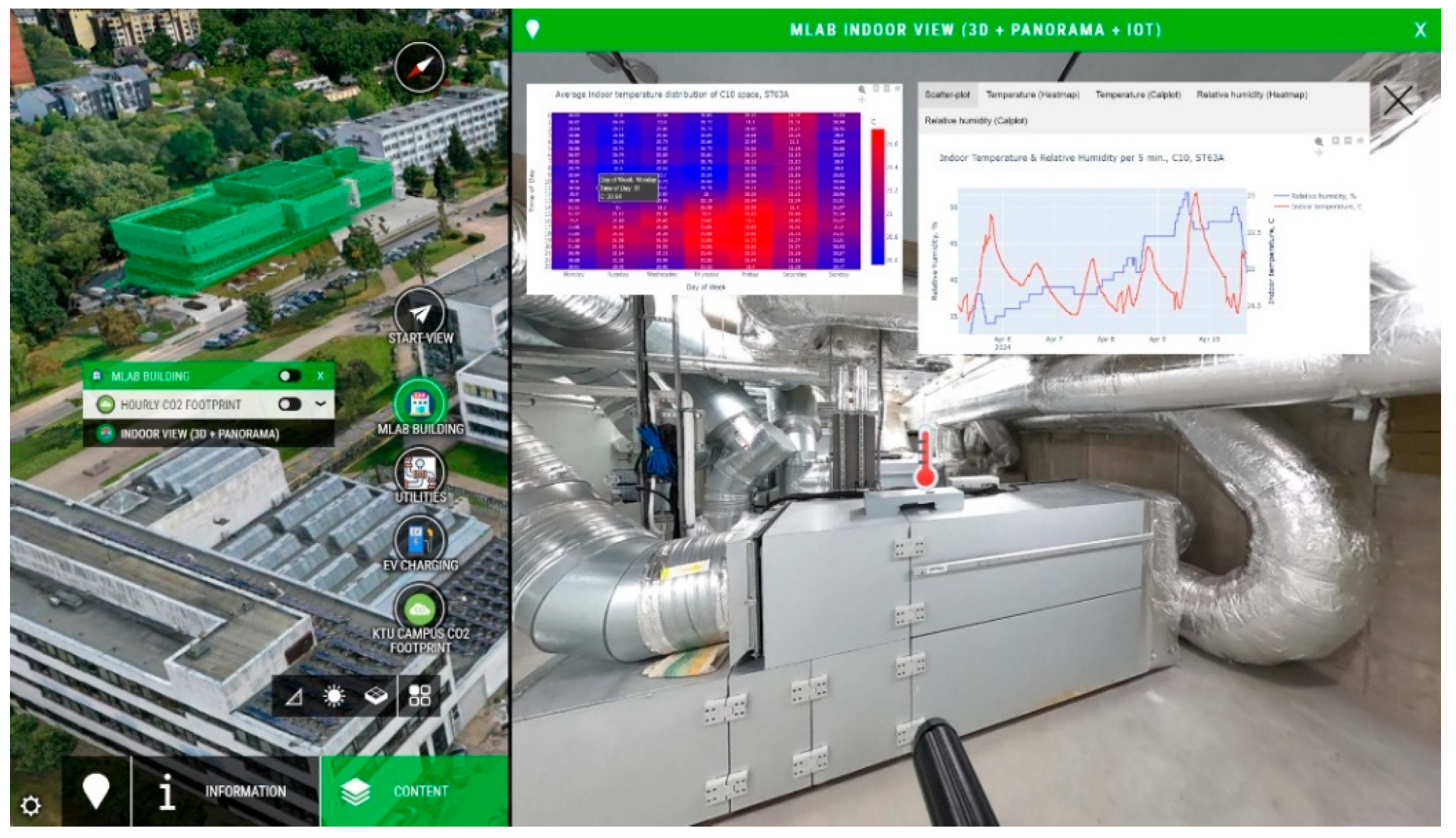Expand the Hourly CO2 Footprint chevron

[x=321, y=404]
